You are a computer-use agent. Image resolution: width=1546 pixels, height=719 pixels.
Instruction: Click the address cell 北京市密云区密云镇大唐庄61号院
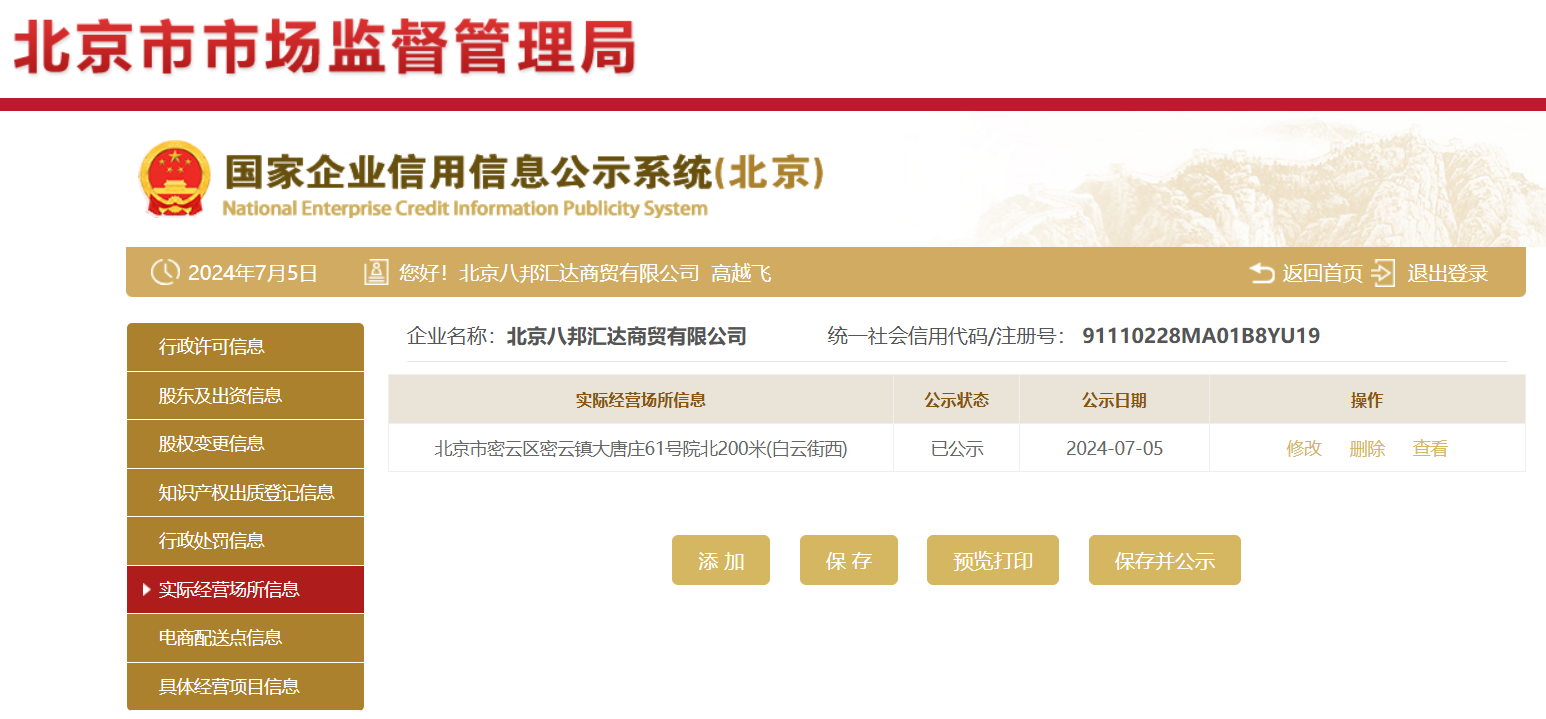coord(641,449)
